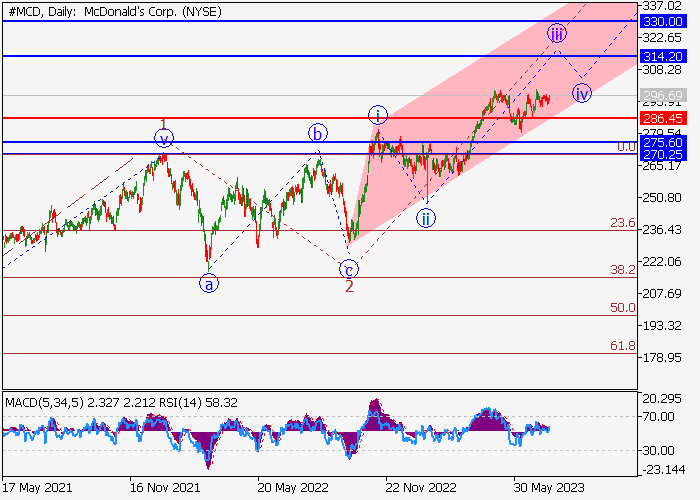Image resolution: width=700 pixels, height=500 pixels.
Task: Click the 193.32 price axis value
Action: (662, 326)
